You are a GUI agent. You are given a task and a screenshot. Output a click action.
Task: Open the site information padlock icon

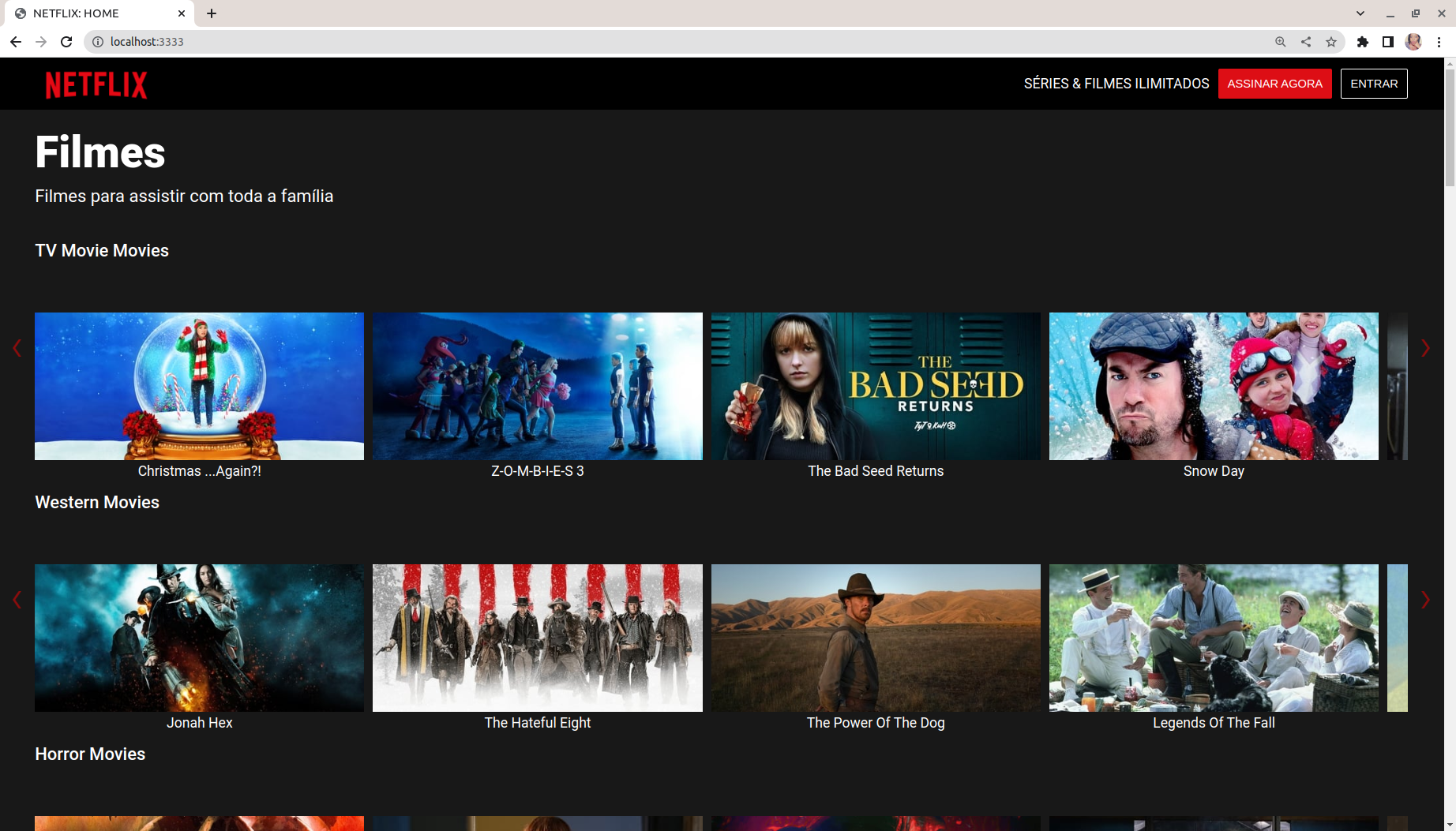pos(96,42)
